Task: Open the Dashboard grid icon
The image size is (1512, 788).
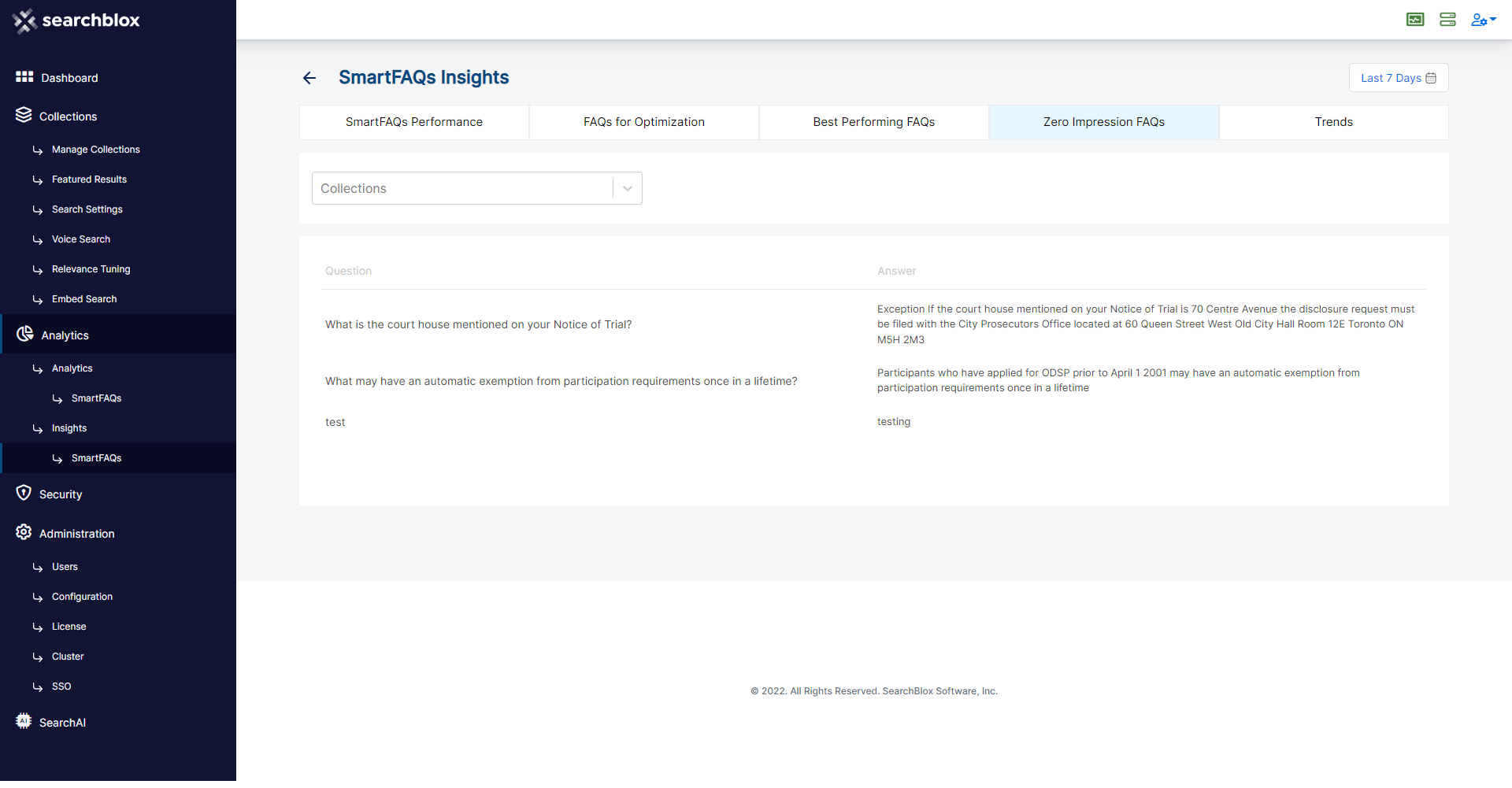Action: tap(24, 76)
